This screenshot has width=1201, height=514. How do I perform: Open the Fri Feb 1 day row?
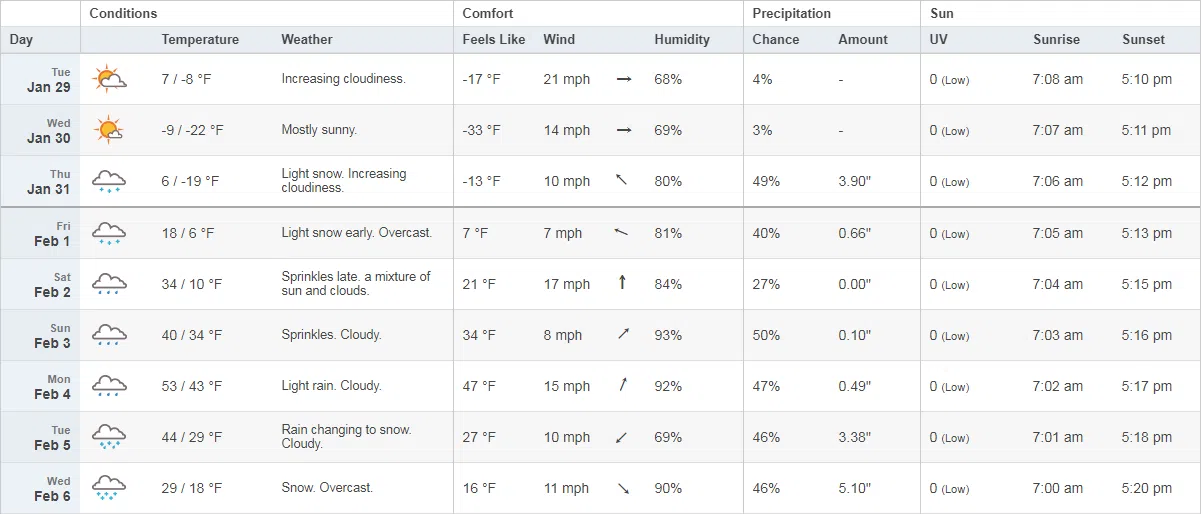point(600,233)
